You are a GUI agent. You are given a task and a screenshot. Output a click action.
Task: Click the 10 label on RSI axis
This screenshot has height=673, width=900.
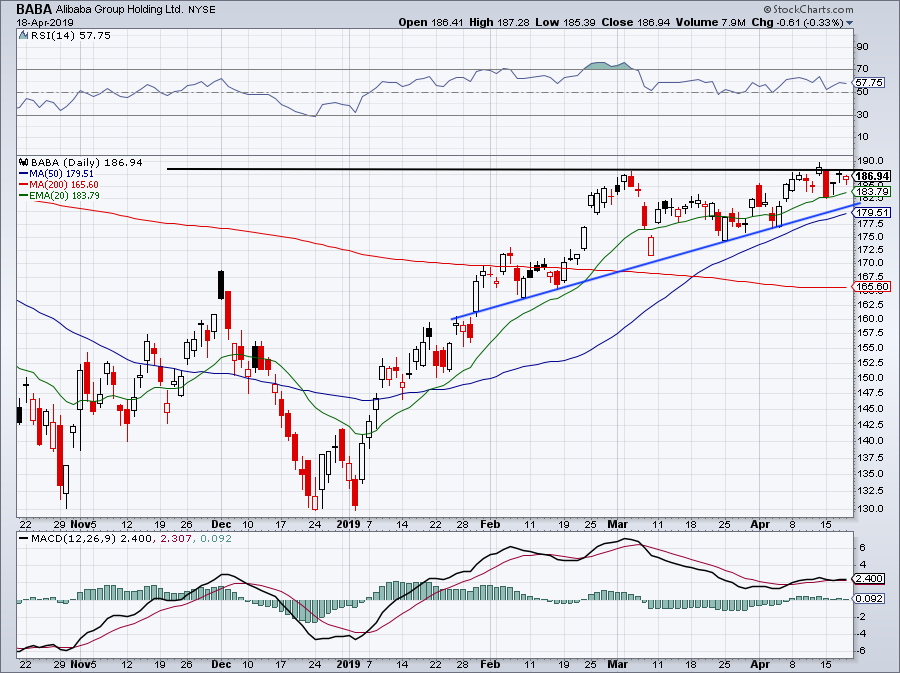click(x=863, y=137)
